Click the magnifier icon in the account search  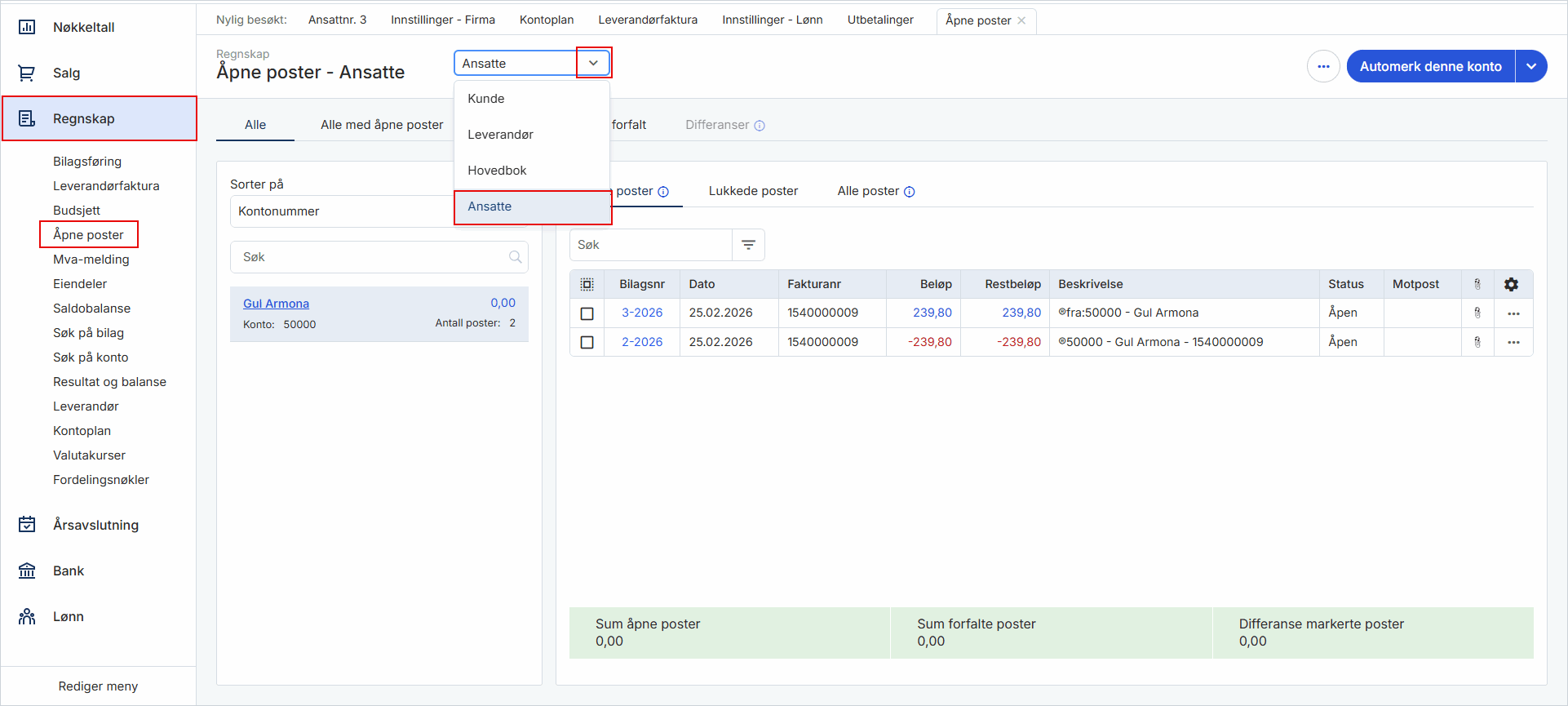[515, 257]
